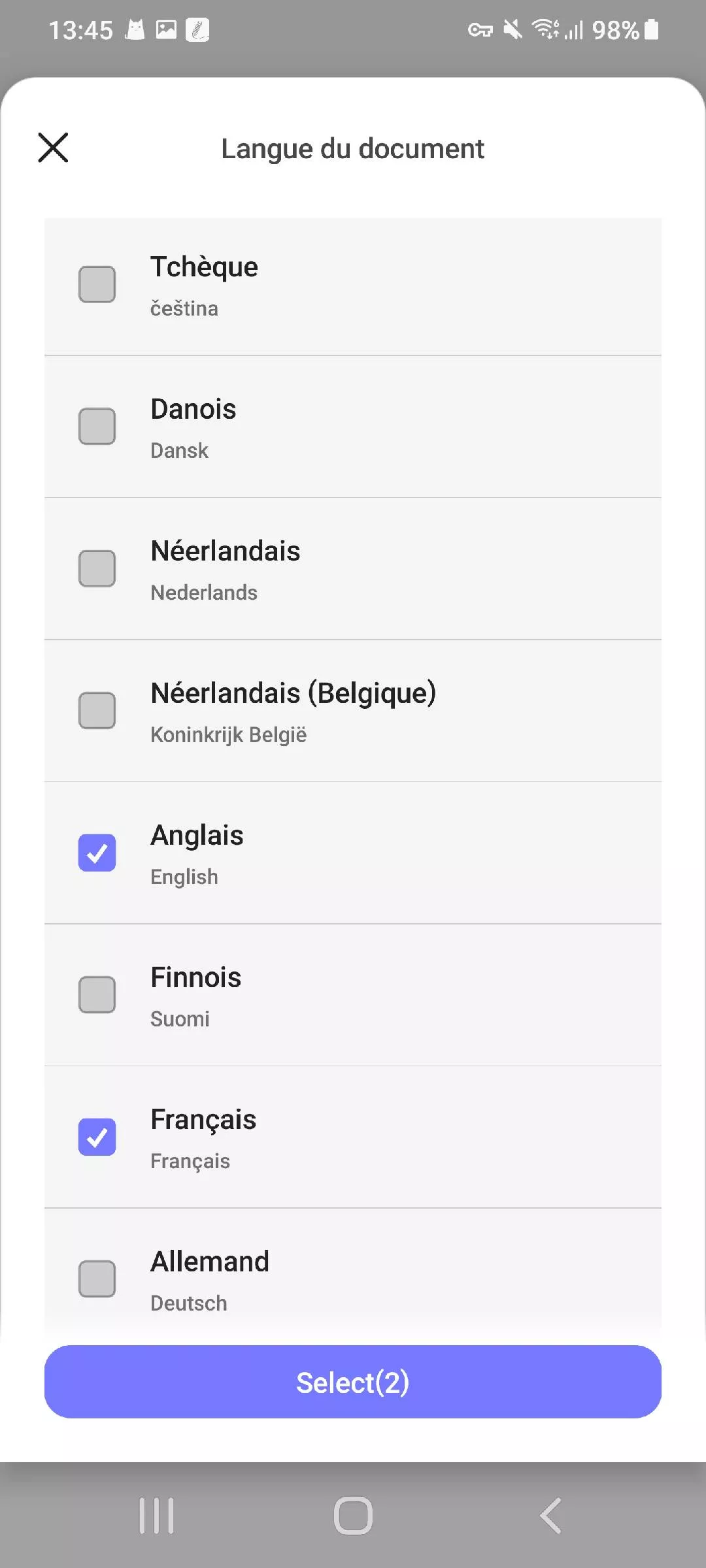Tap the Deutsch label under Allemand
The height and width of the screenshot is (1568, 706).
pos(189,1303)
